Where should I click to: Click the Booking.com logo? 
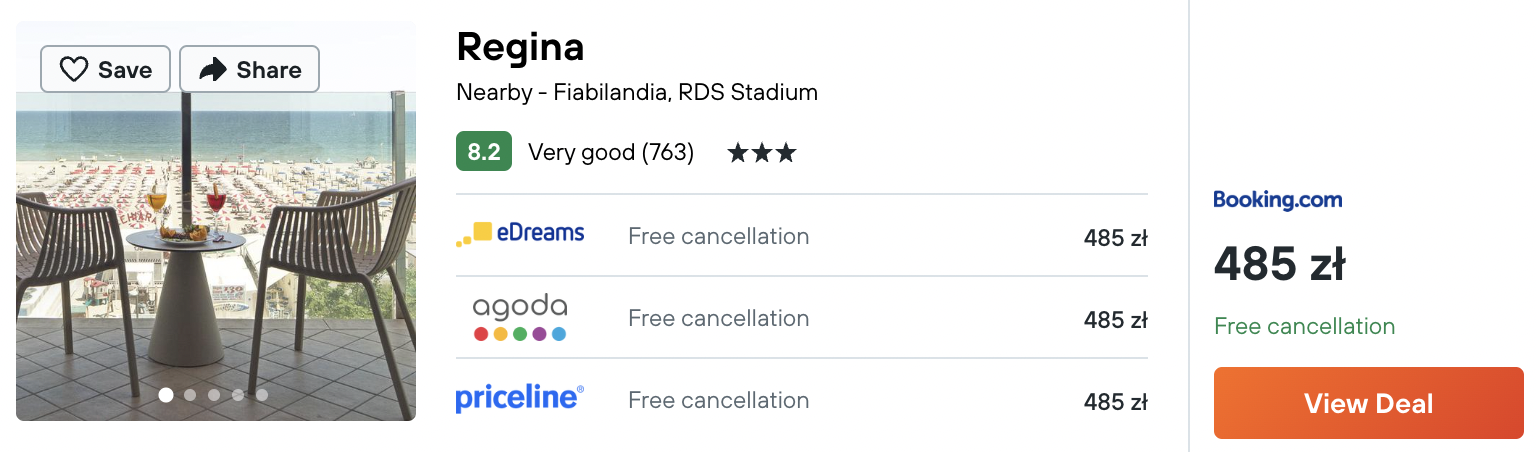coord(1278,199)
